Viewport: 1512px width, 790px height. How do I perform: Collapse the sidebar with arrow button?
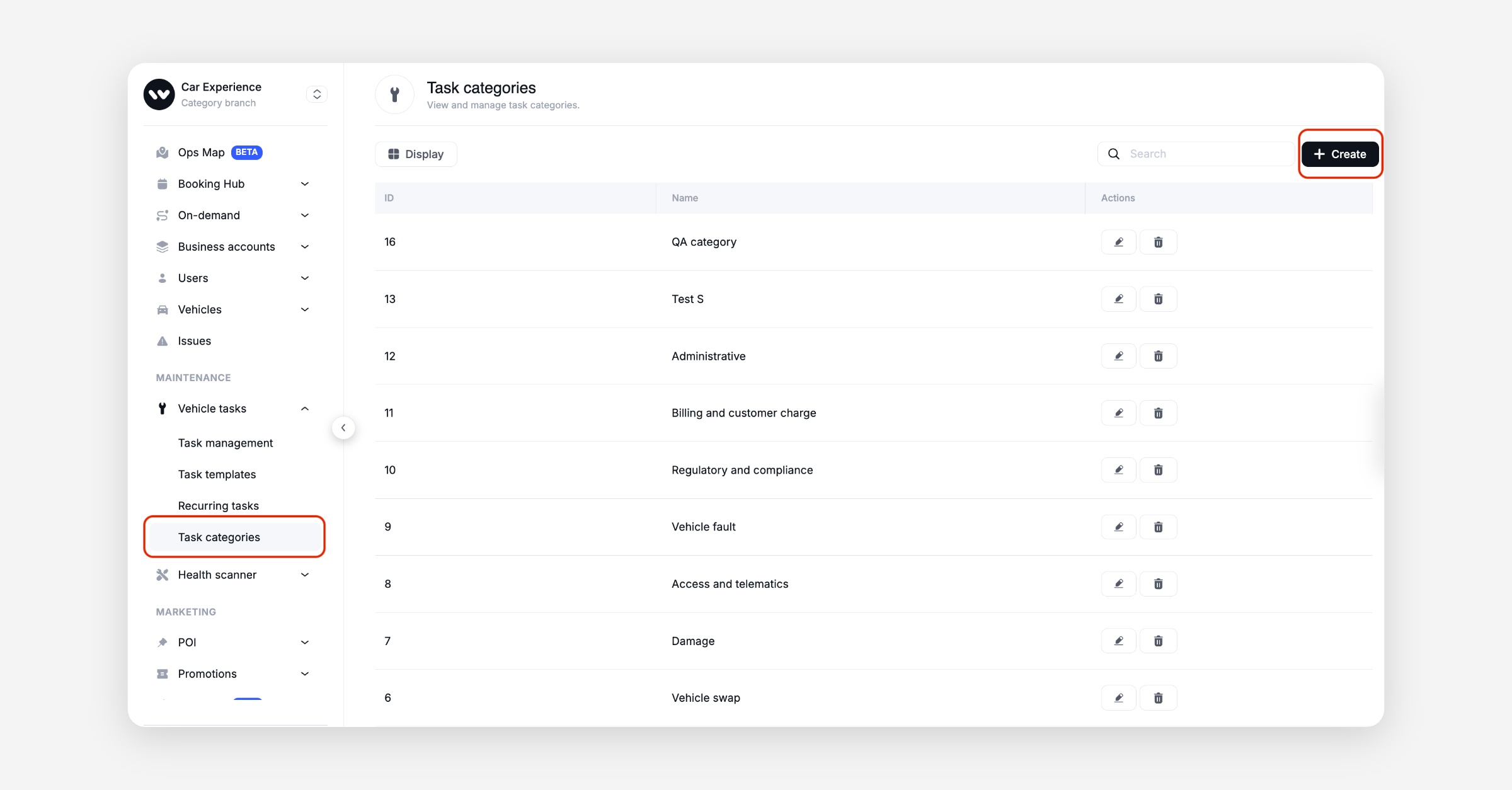(343, 428)
